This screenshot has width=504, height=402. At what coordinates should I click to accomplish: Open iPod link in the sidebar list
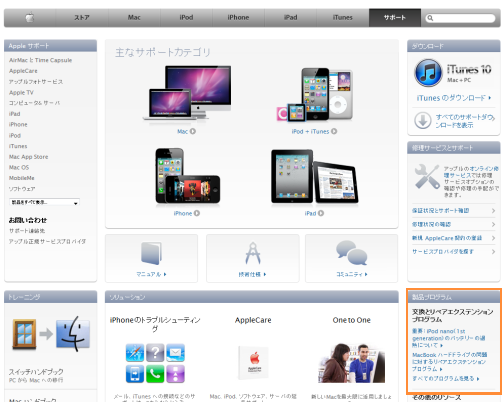pyautogui.click(x=15, y=136)
